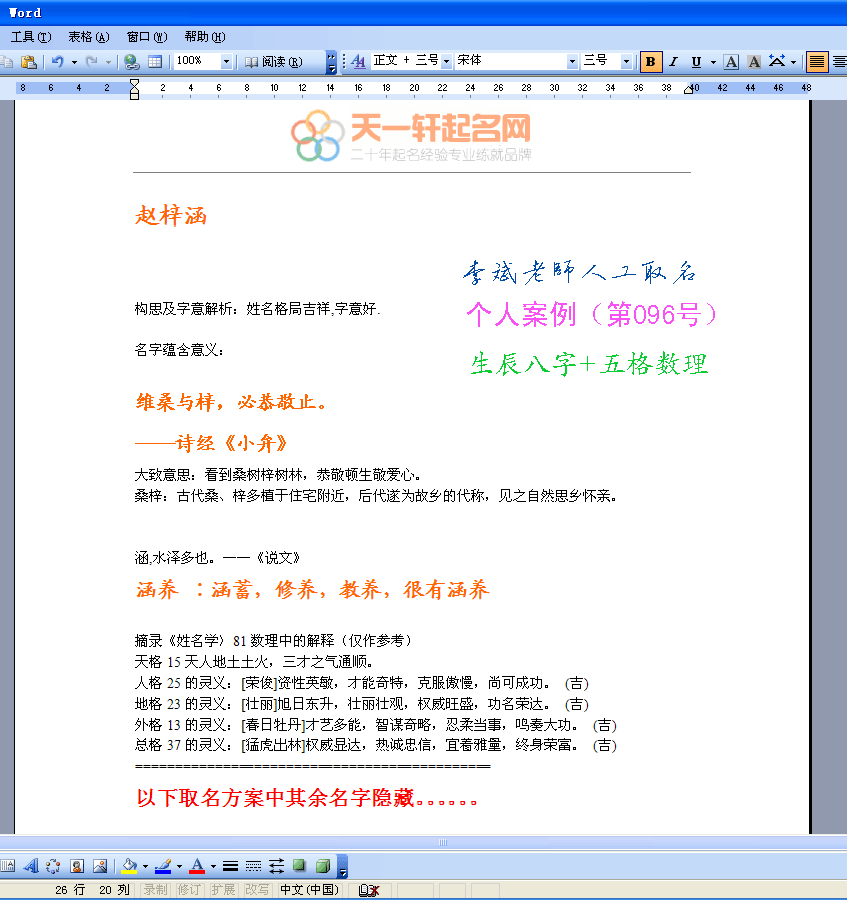Click the red text 以下取名方案中其余名字隐藏
This screenshot has width=847, height=900.
275,798
